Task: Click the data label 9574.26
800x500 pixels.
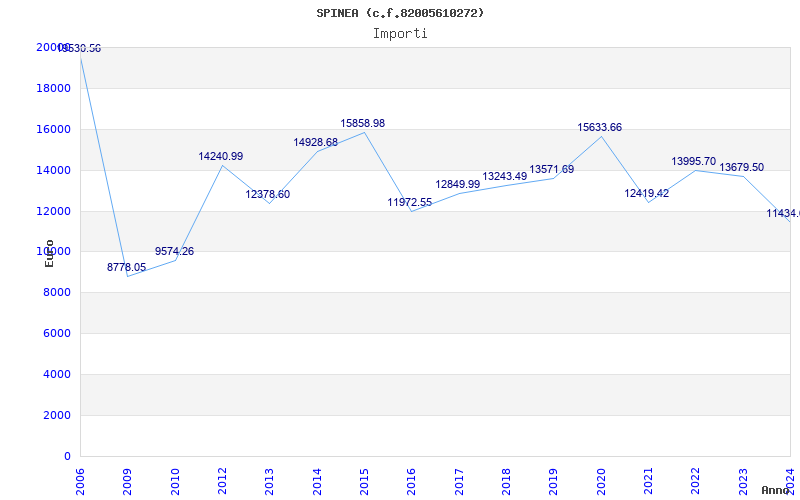Action: [x=174, y=251]
